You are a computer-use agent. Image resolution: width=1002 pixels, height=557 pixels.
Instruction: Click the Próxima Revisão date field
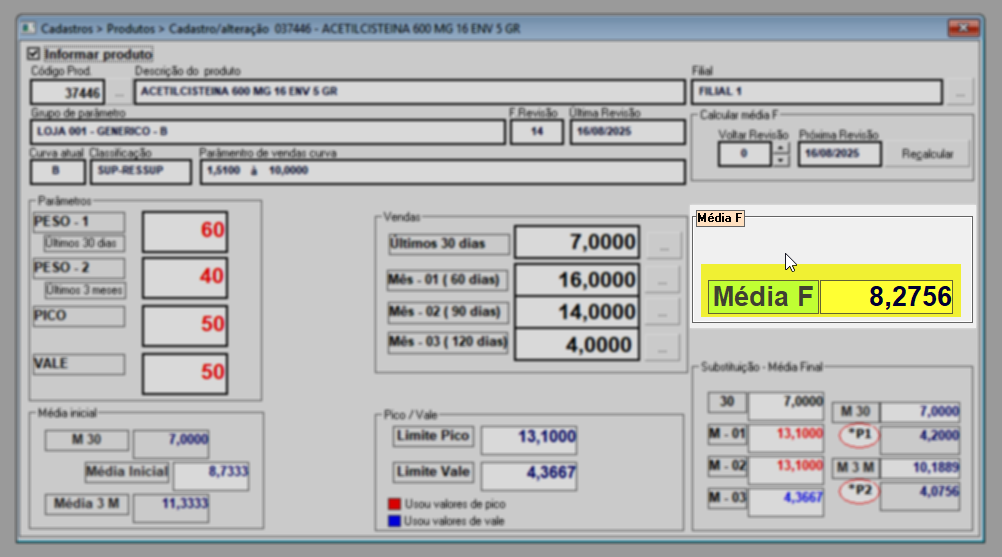(840, 154)
